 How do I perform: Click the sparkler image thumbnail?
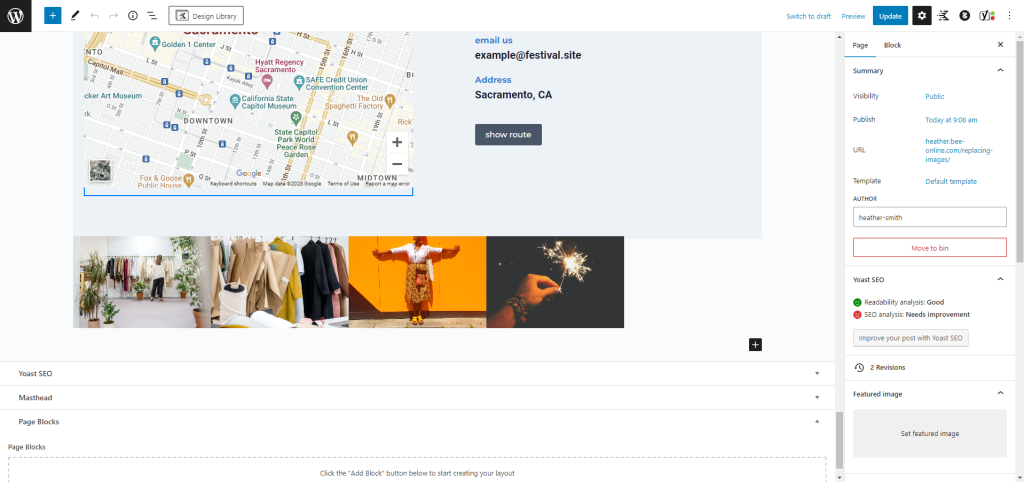point(555,282)
